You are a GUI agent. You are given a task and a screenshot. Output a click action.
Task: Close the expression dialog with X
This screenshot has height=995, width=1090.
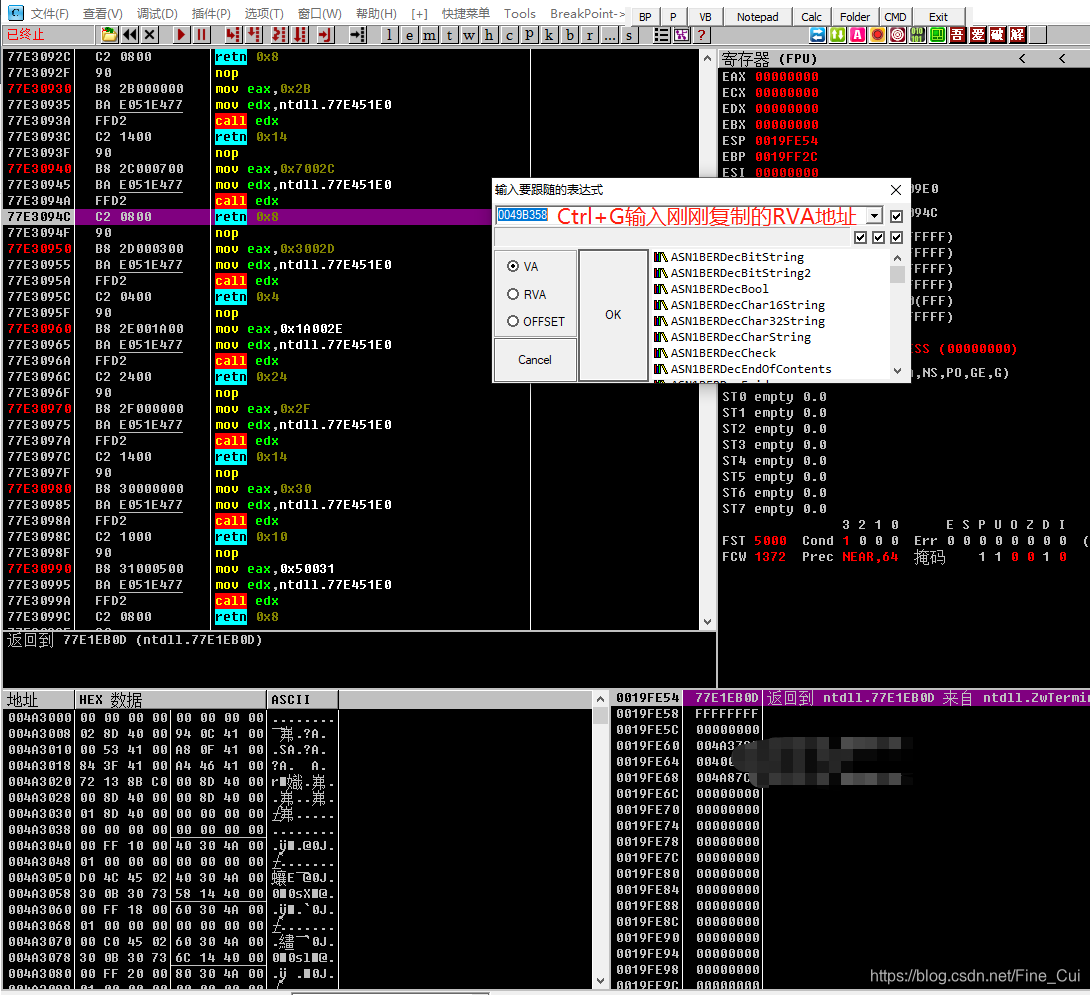[895, 190]
